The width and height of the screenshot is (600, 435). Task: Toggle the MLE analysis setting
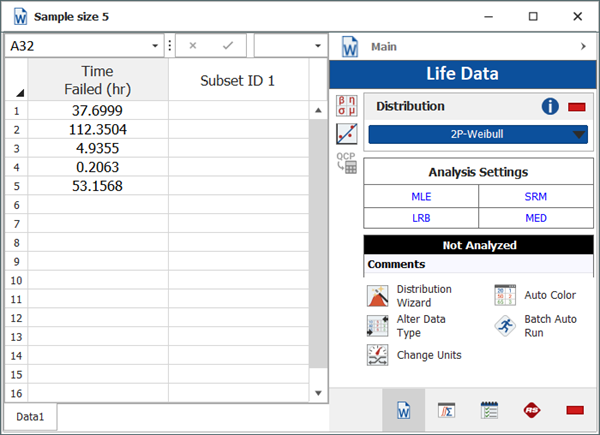tap(421, 196)
